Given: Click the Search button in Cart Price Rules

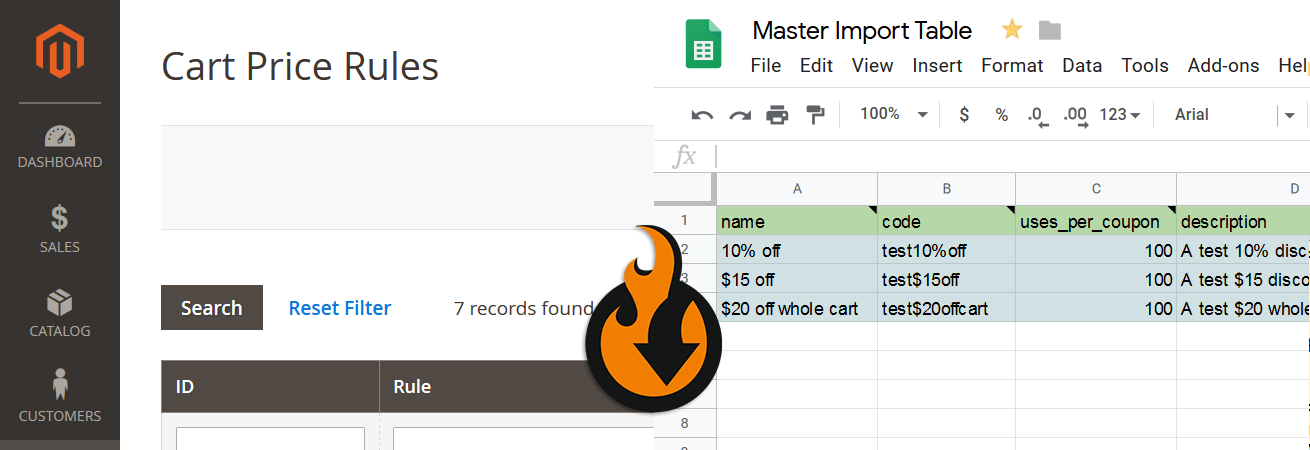Looking at the screenshot, I should [x=212, y=308].
